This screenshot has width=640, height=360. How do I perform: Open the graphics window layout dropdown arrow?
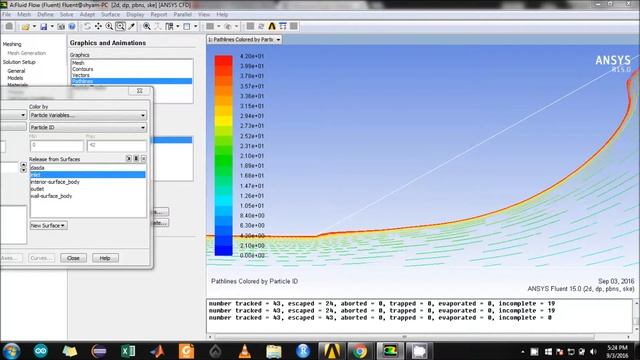(196, 27)
